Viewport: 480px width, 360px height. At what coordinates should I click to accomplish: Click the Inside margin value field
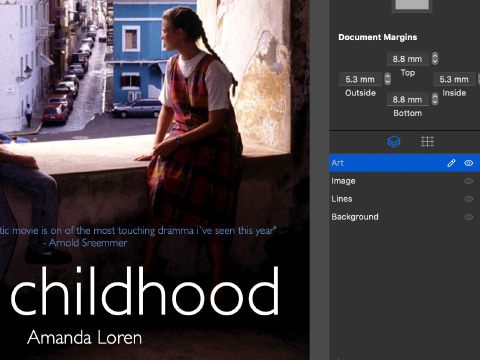[x=454, y=79]
